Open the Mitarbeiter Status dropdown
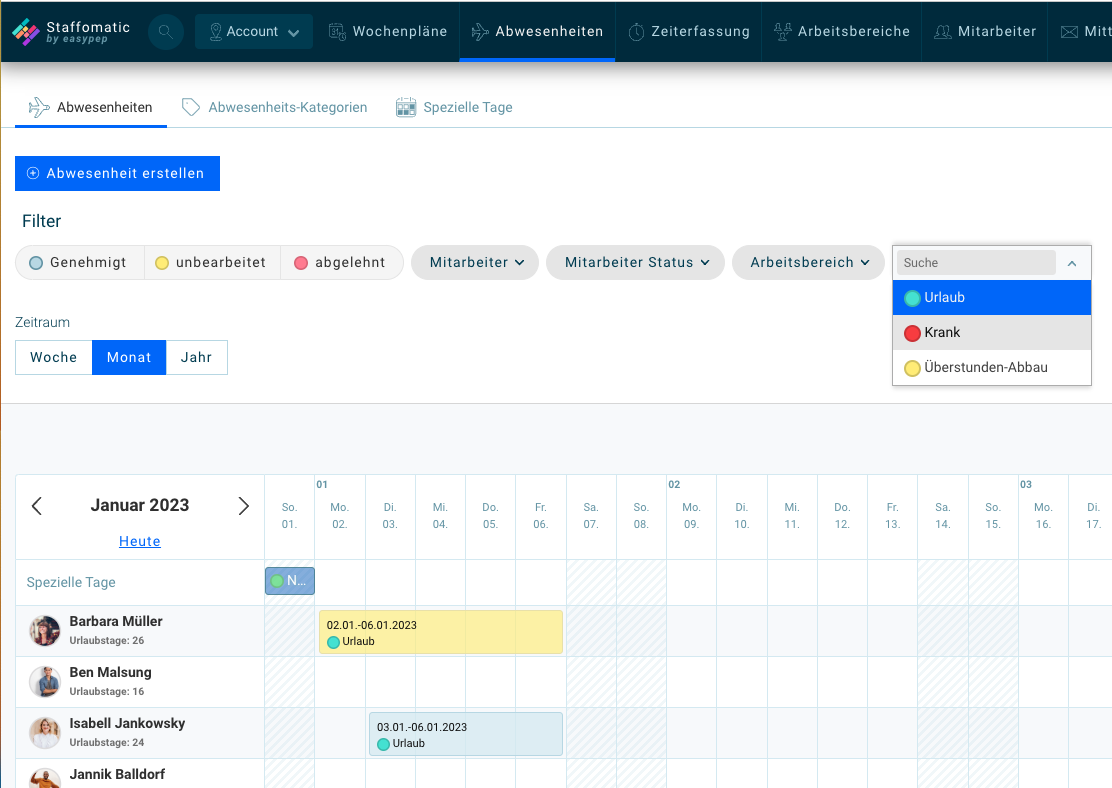Image resolution: width=1112 pixels, height=788 pixels. (x=634, y=262)
